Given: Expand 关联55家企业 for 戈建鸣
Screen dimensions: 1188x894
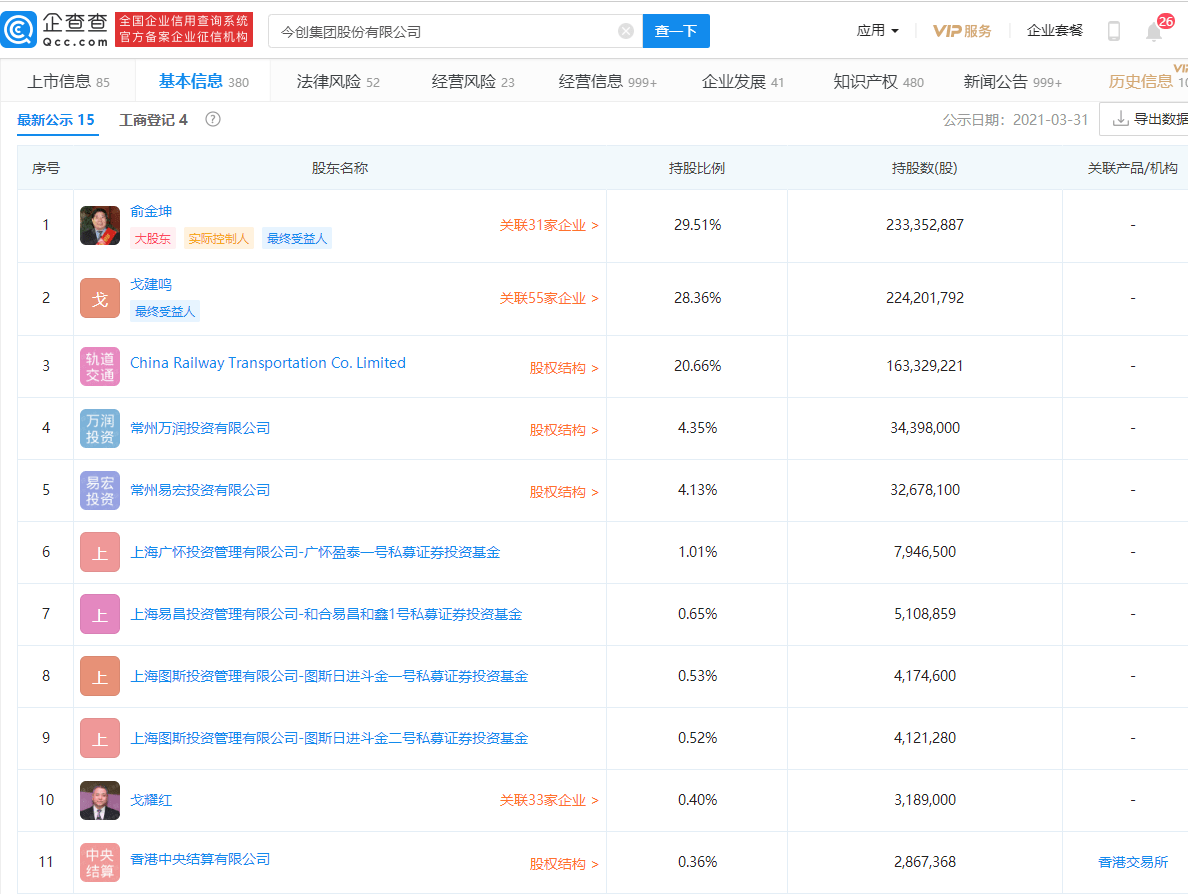Looking at the screenshot, I should (549, 299).
